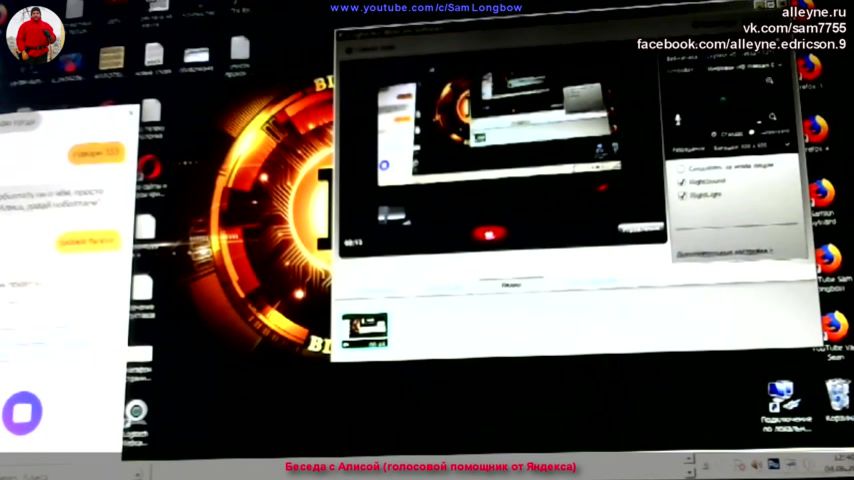
Task: Tick the unchecked checkbox above RightSound
Action: click(x=681, y=169)
